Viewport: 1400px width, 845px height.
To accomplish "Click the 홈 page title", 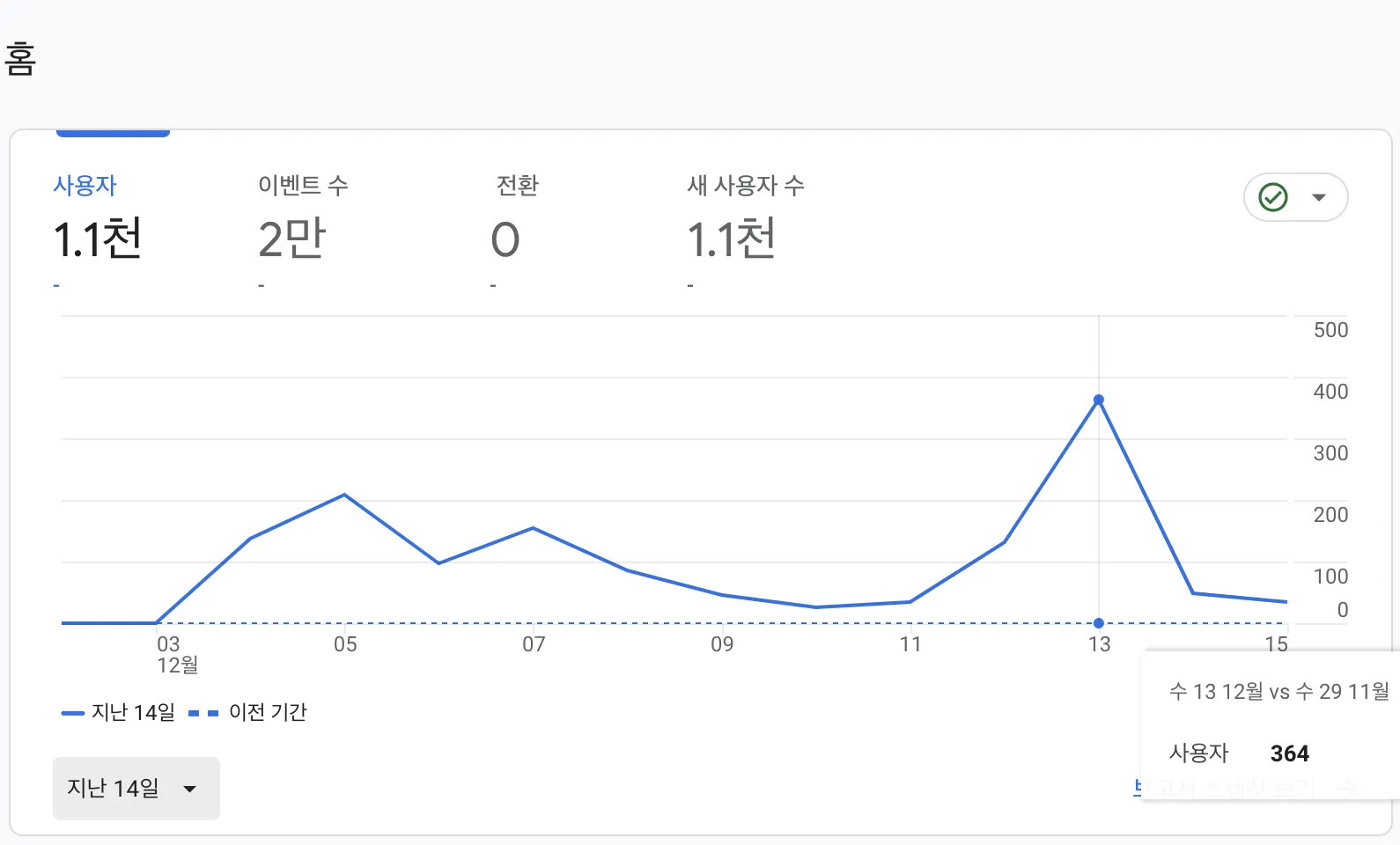I will pos(20,59).
